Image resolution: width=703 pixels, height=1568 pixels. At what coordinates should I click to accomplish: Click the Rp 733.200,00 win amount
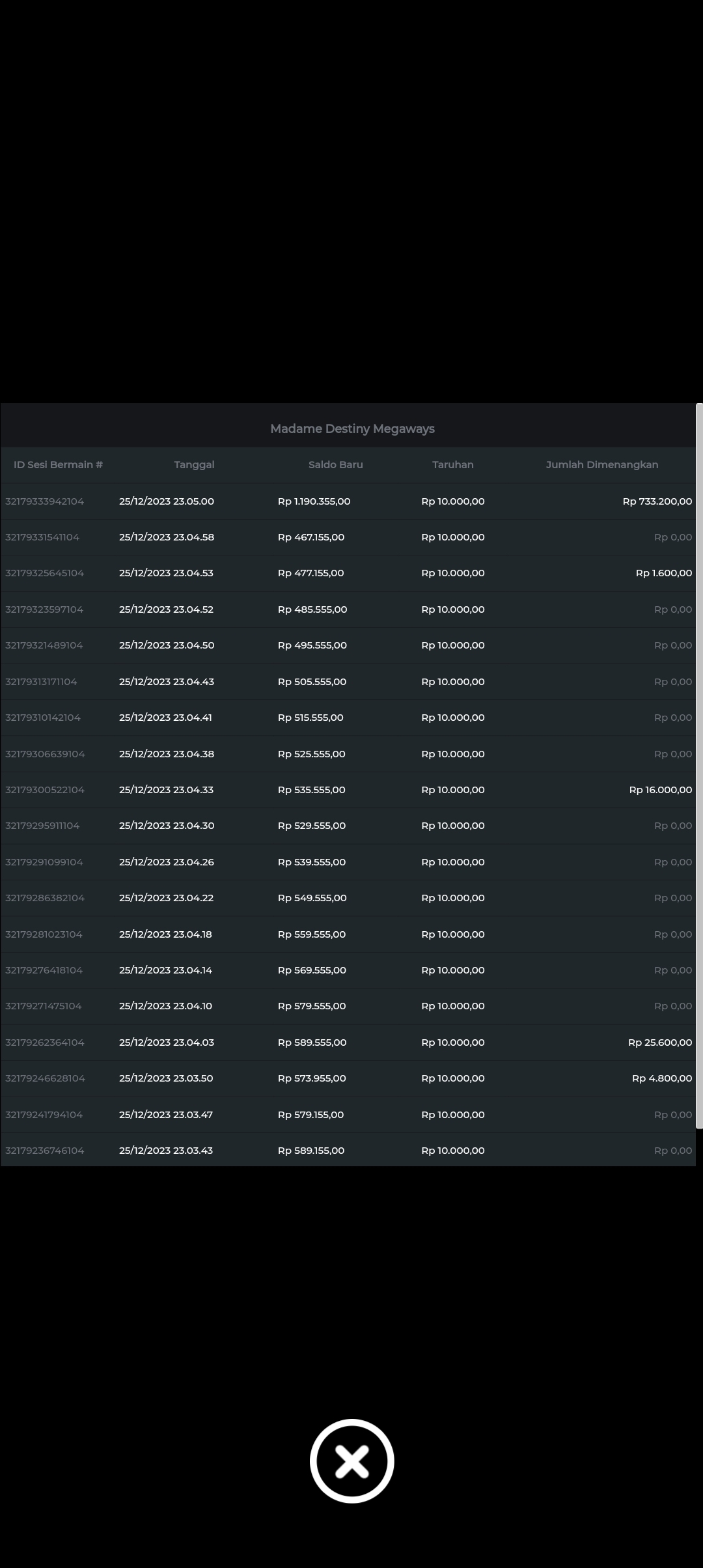657,501
